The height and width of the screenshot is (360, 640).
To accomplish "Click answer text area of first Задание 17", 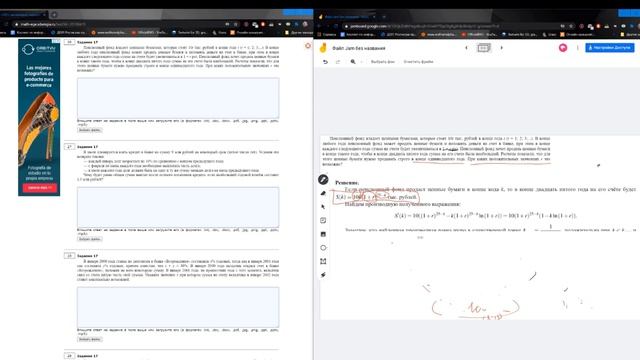I will 178,98.
